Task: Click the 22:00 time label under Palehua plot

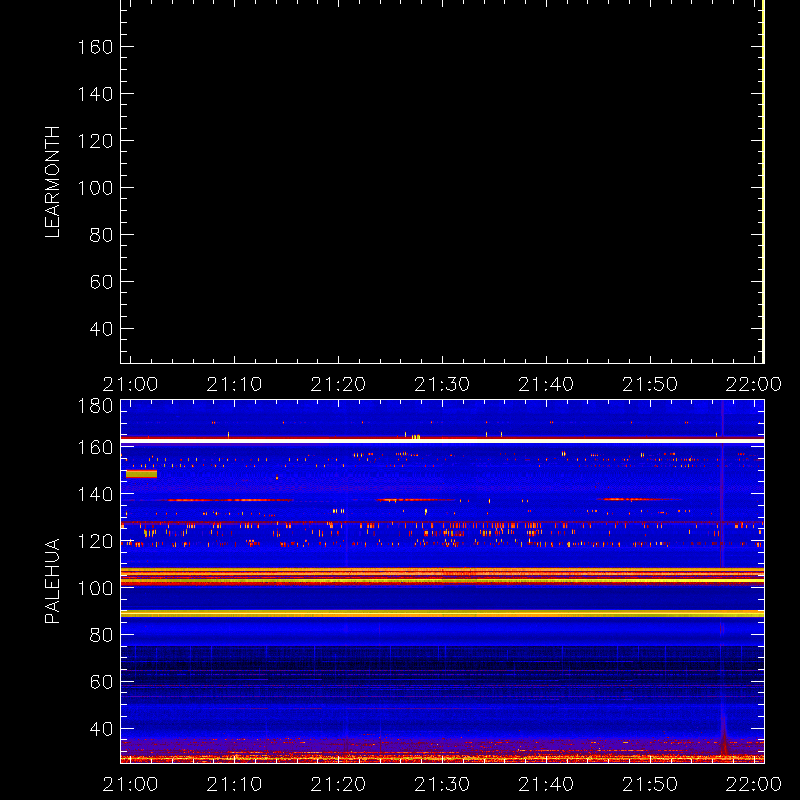Action: 754,784
